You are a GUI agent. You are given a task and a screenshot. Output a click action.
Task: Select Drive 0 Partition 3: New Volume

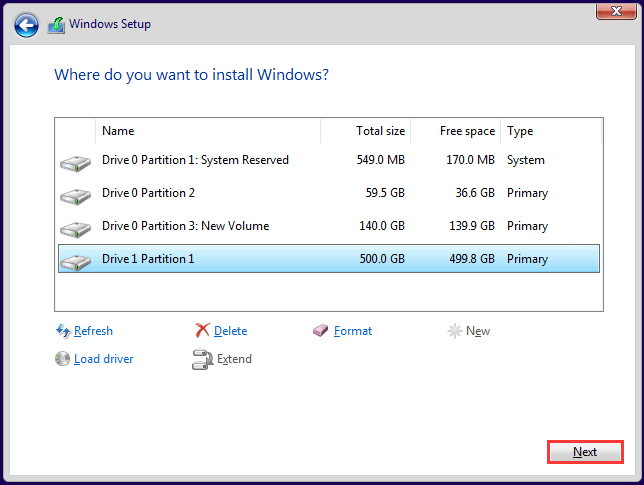tap(329, 225)
